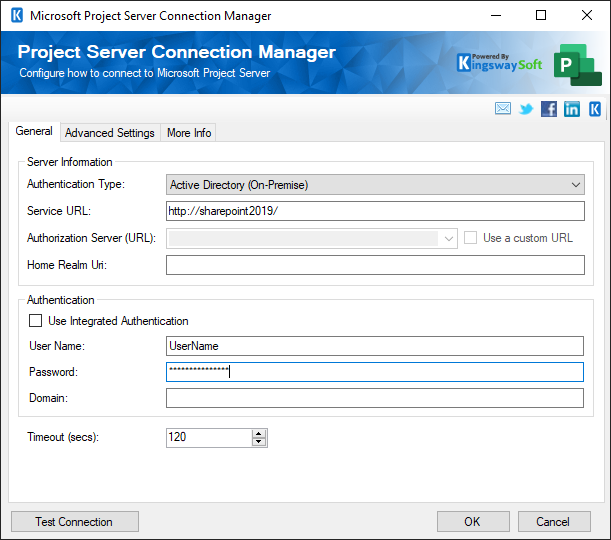611x540 pixels.
Task: Click the Password field
Action: [x=375, y=372]
